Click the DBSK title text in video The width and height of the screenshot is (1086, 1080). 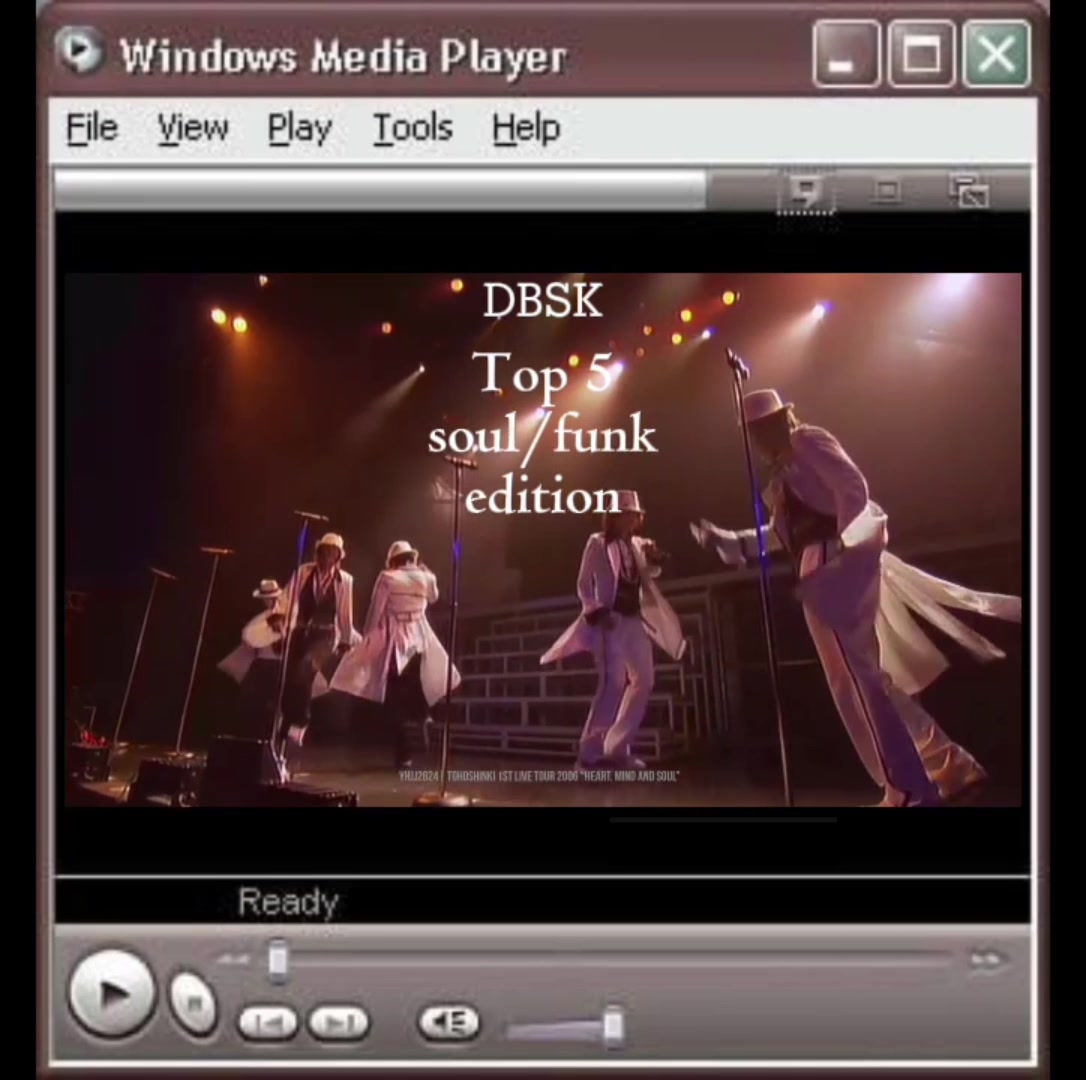542,301
